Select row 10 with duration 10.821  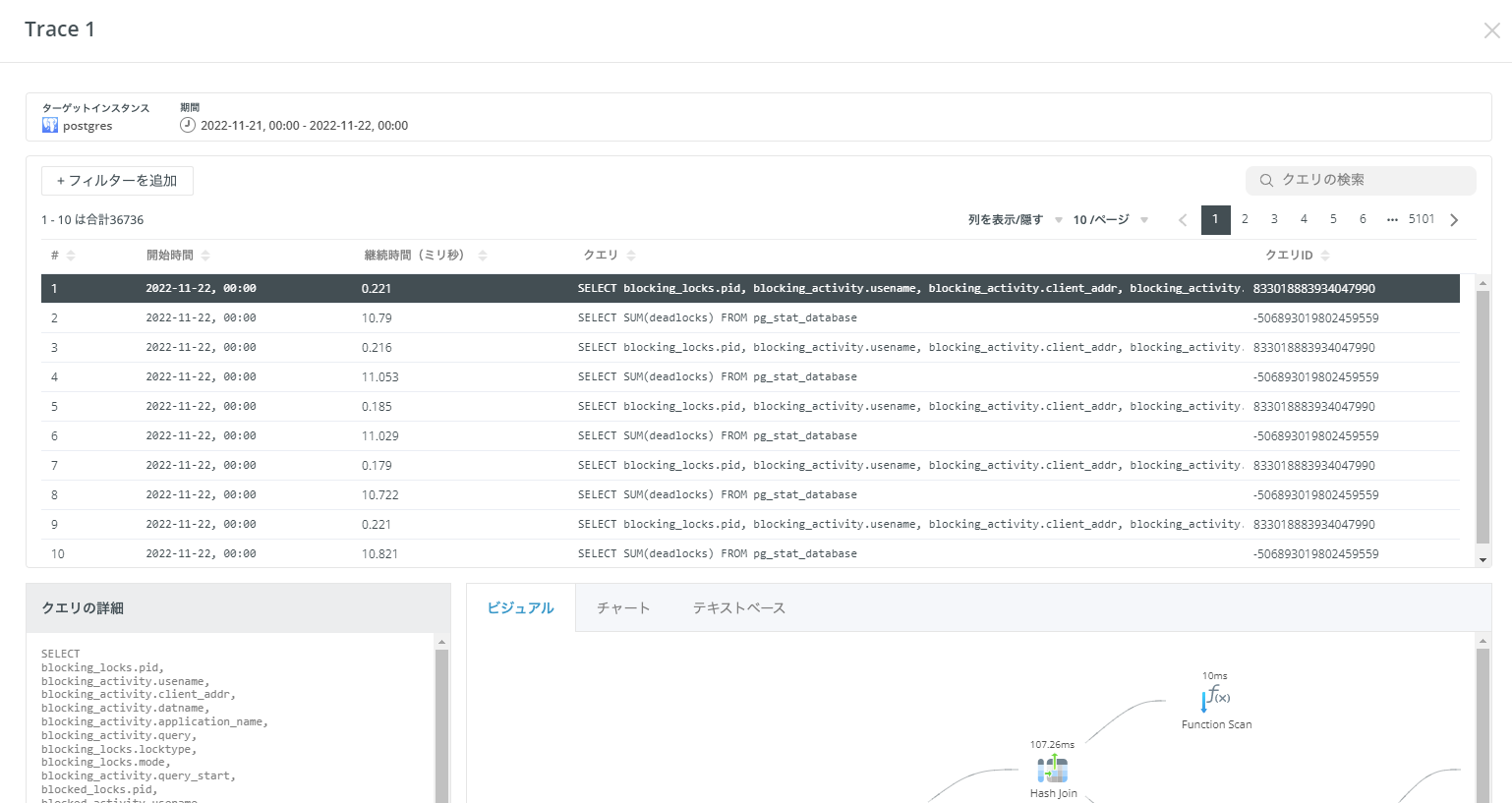coord(750,554)
